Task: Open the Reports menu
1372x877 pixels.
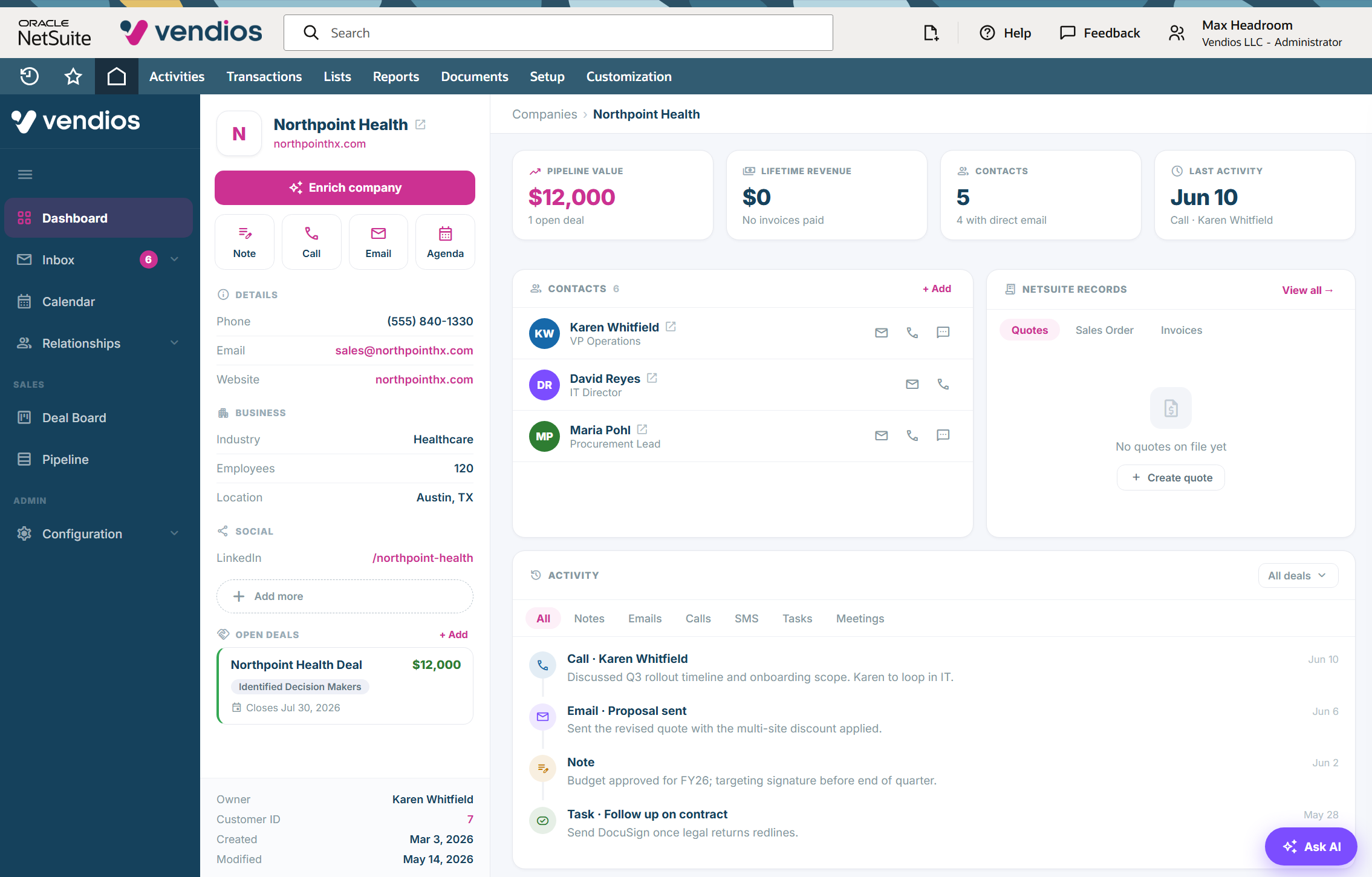Action: pyautogui.click(x=396, y=76)
